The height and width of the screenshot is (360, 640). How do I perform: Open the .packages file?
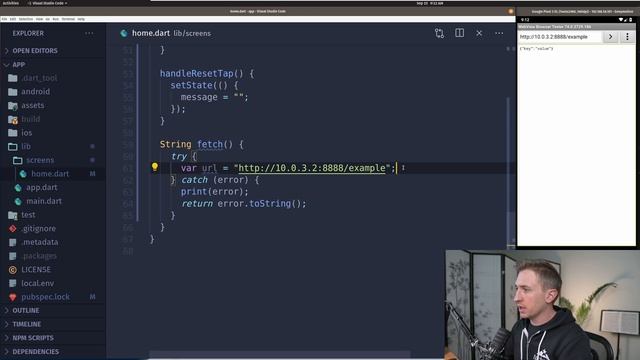pyautogui.click(x=53, y=256)
